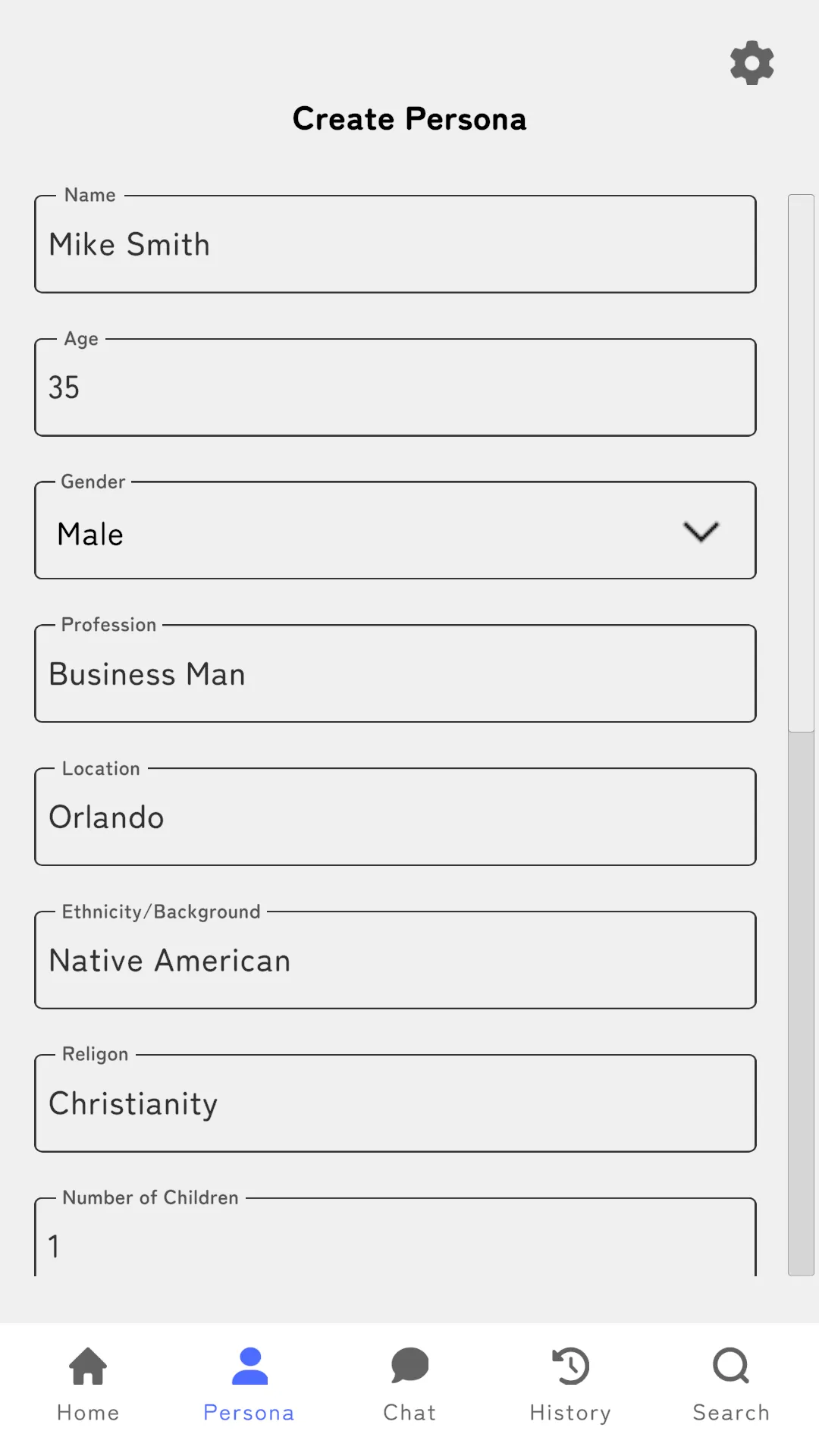819x1456 pixels.
Task: Click the Profession field Business Man
Action: pos(395,674)
